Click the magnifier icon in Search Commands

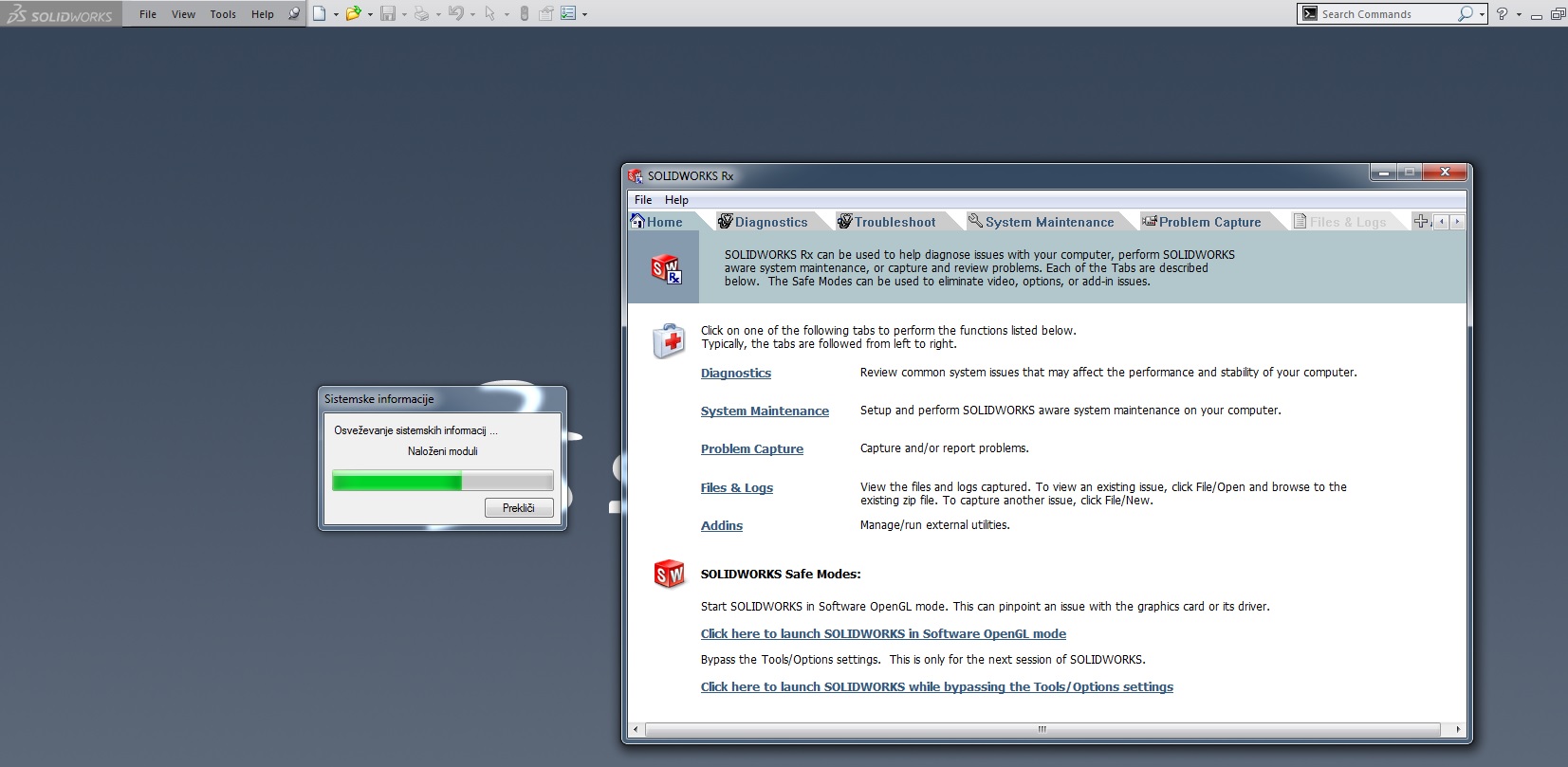pyautogui.click(x=1466, y=13)
